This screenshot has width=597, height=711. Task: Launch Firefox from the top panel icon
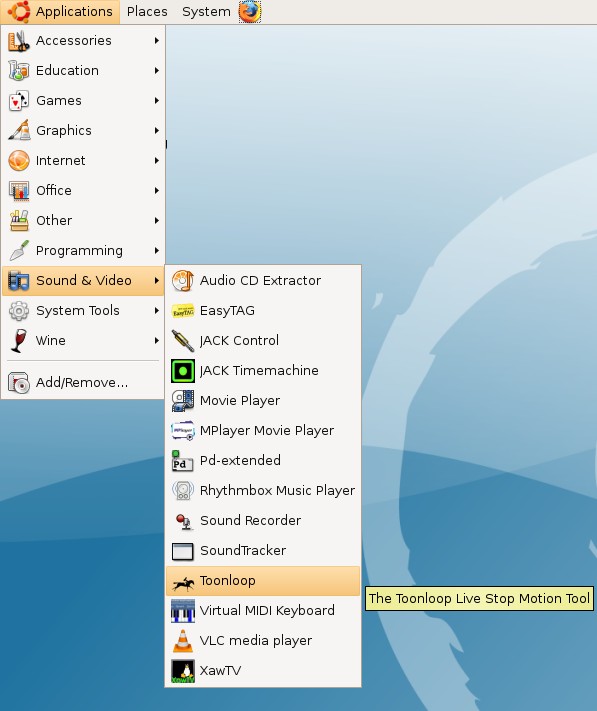click(250, 12)
